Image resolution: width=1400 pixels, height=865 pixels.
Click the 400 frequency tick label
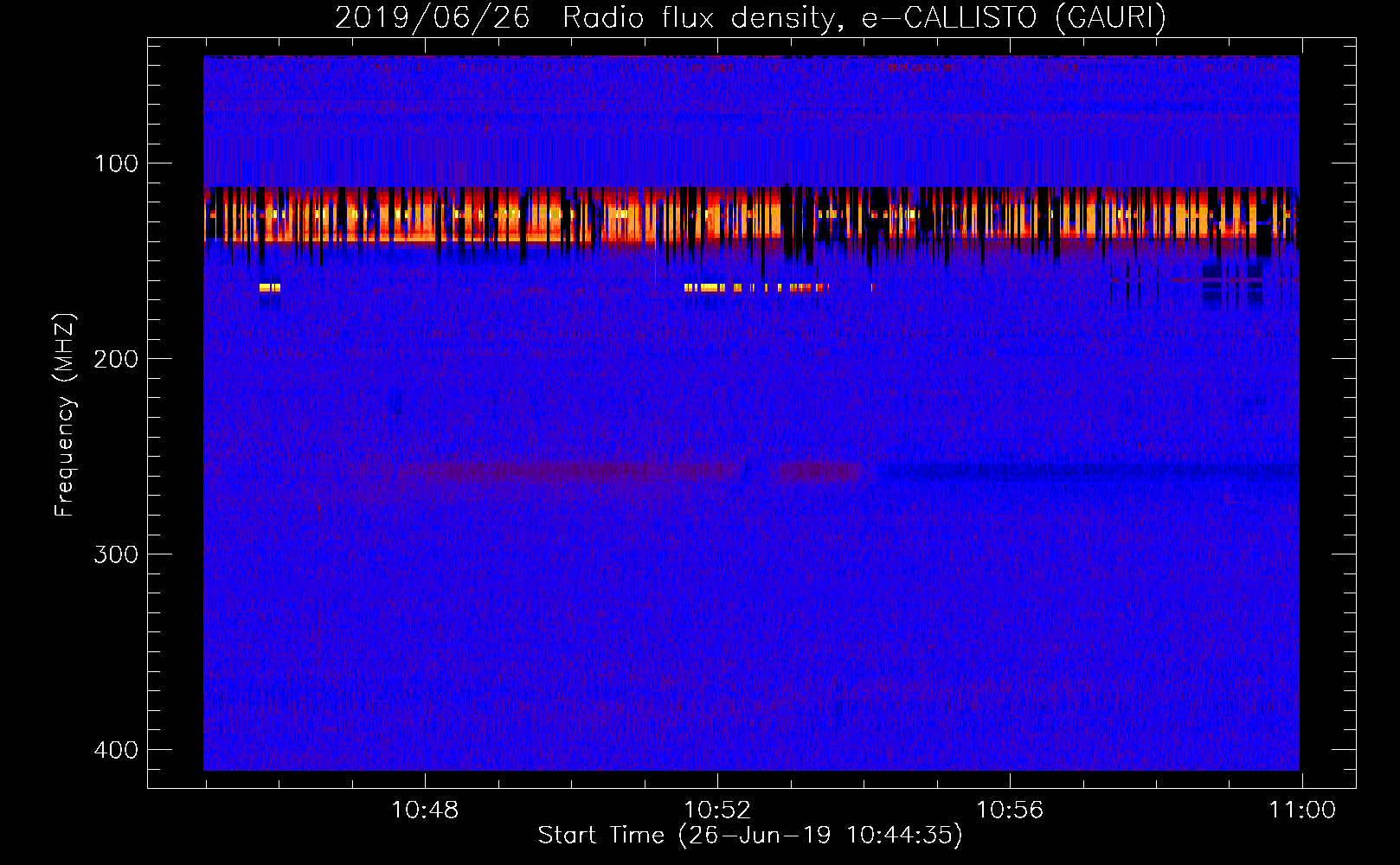116,750
